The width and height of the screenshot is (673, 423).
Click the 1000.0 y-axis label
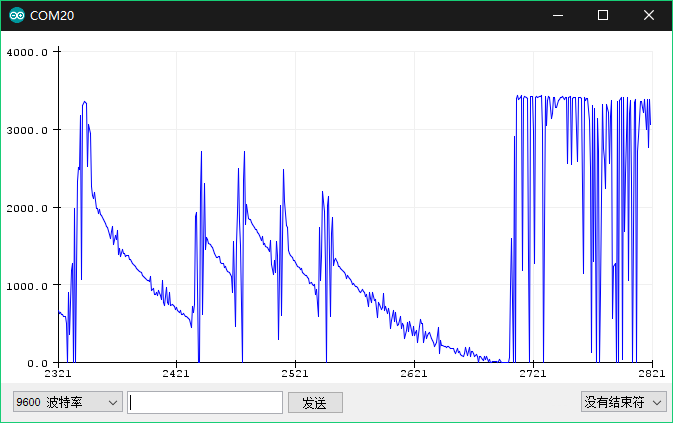tap(27, 286)
